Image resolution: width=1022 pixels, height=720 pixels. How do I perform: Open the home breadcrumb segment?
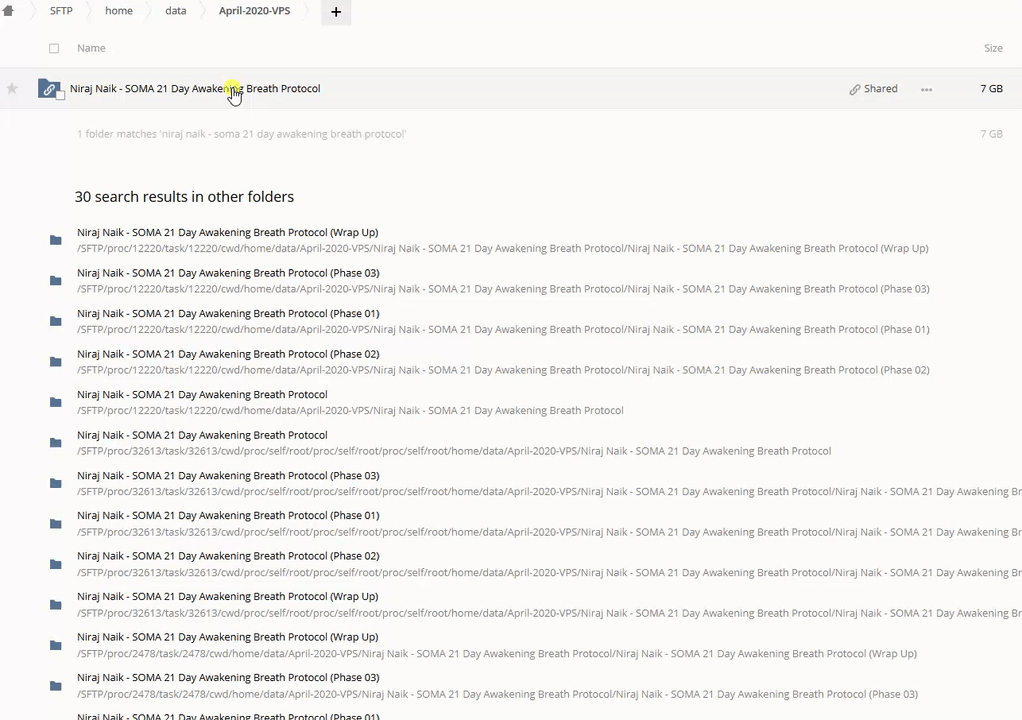tap(118, 11)
